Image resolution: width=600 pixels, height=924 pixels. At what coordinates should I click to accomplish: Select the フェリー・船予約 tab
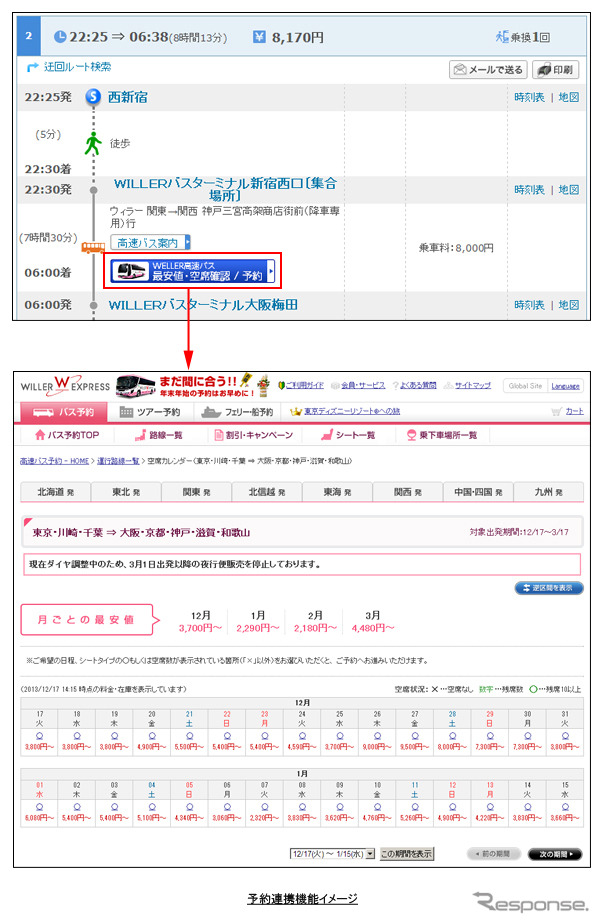pos(237,412)
